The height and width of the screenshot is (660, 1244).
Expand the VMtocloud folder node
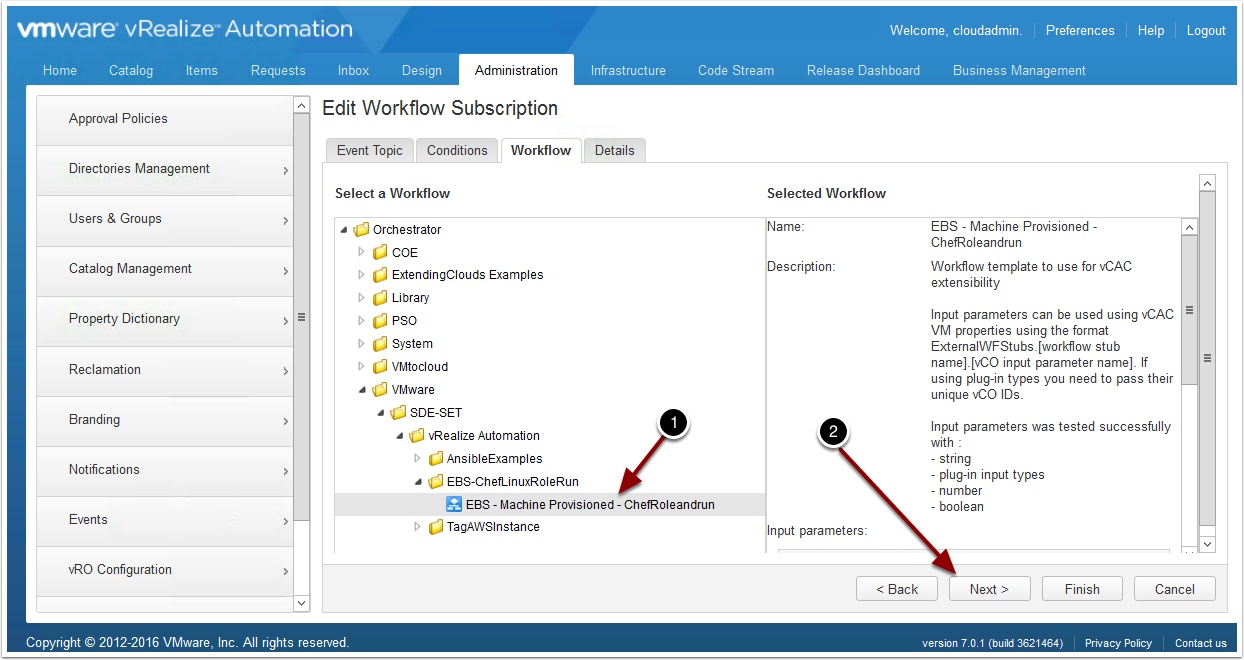[362, 367]
